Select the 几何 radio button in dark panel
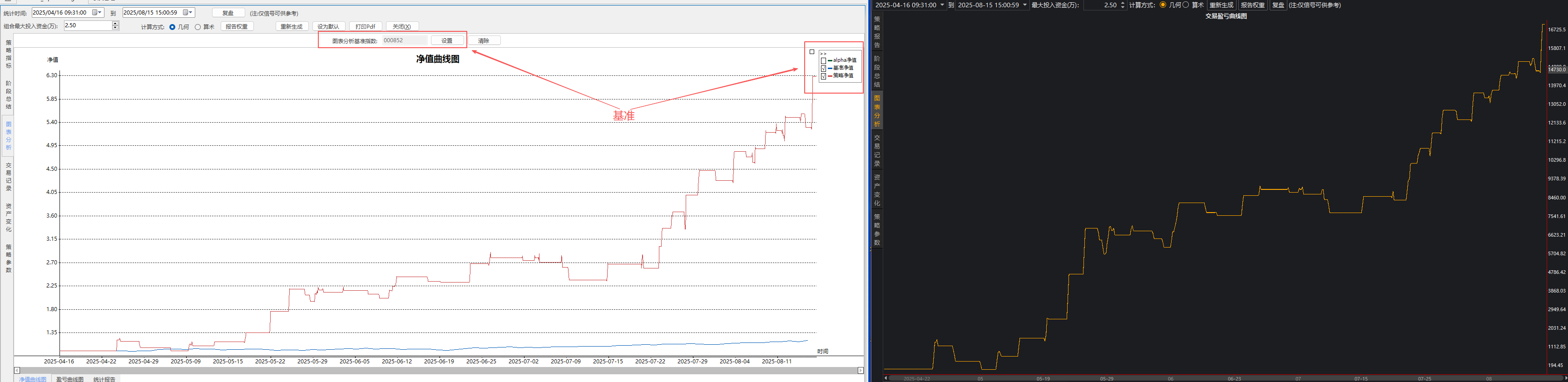This screenshot has width=1568, height=382. pyautogui.click(x=1162, y=5)
